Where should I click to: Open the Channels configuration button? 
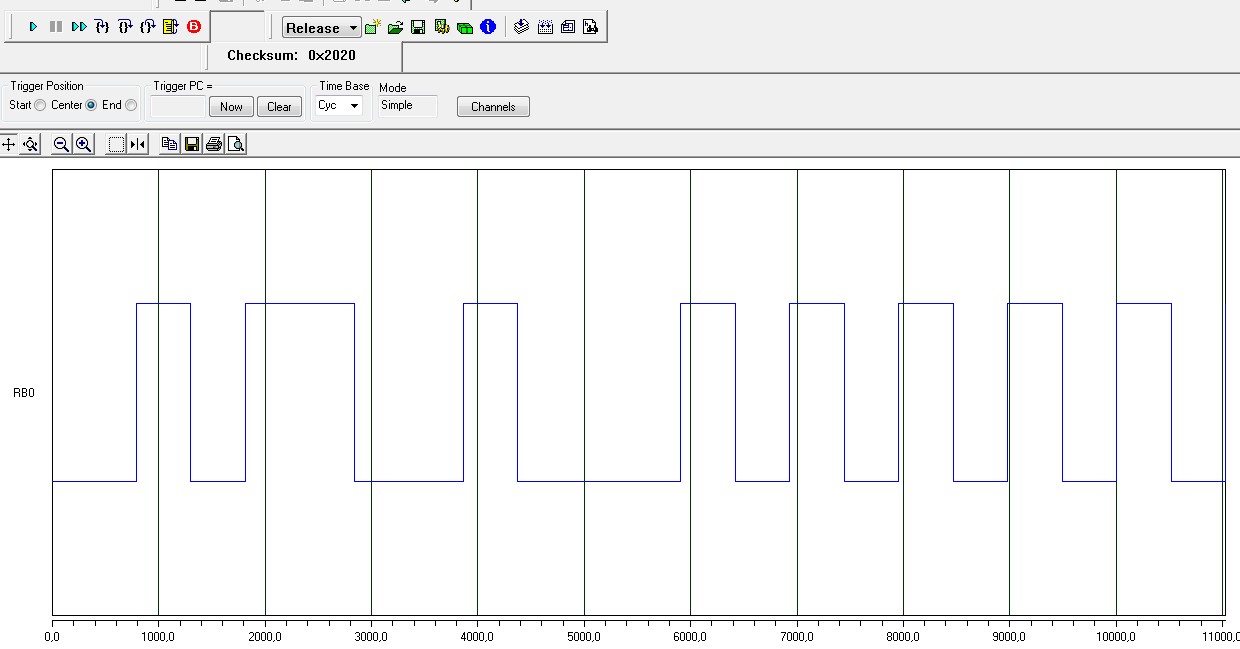coord(493,106)
